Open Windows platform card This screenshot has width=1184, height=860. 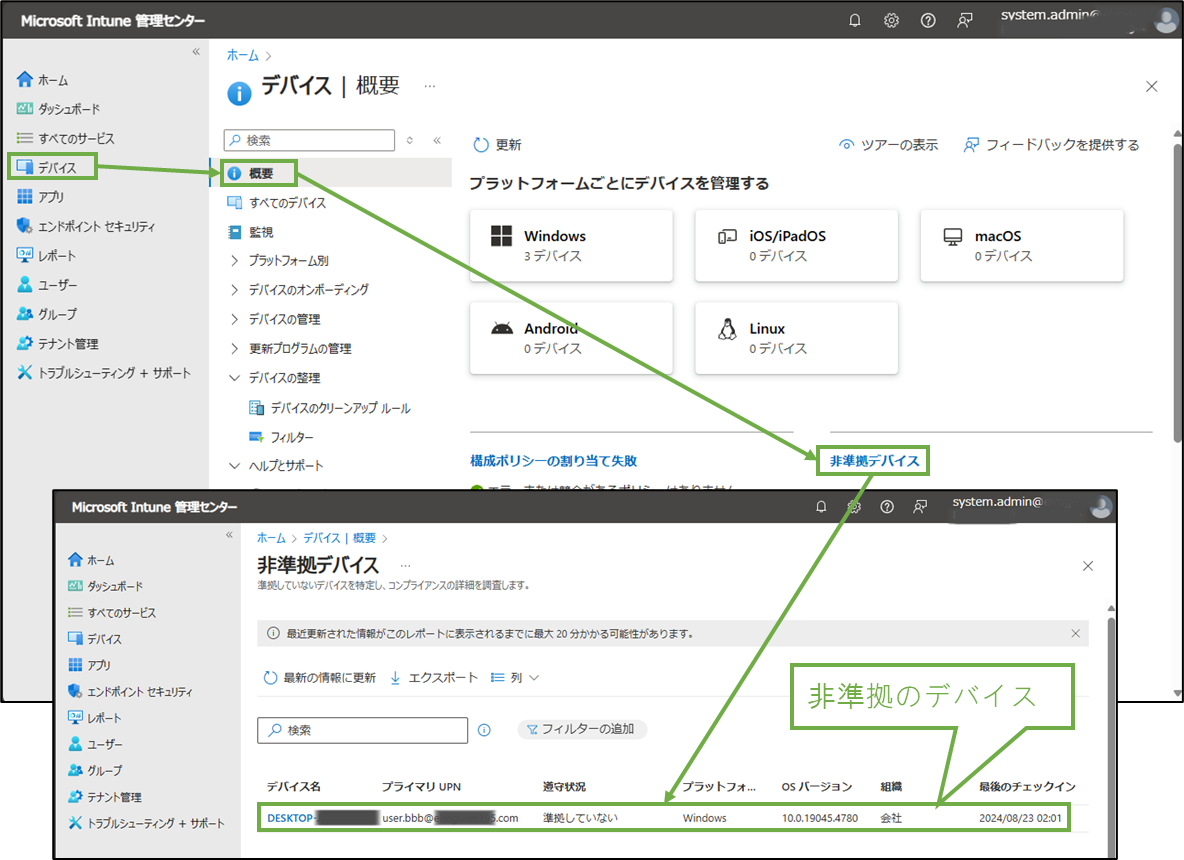click(x=571, y=245)
